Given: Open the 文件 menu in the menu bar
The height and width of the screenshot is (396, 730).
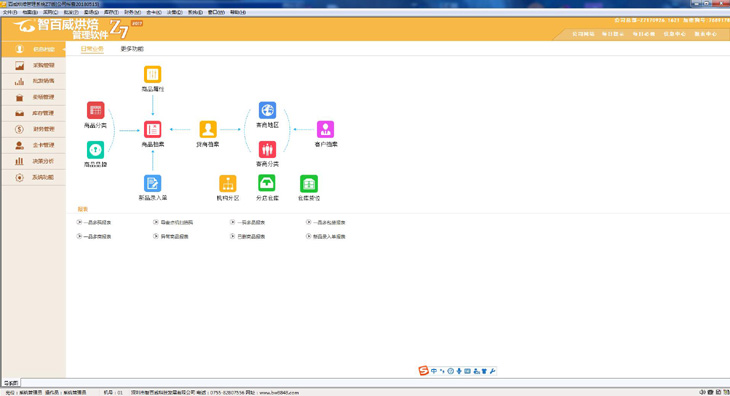Looking at the screenshot, I should [x=10, y=12].
